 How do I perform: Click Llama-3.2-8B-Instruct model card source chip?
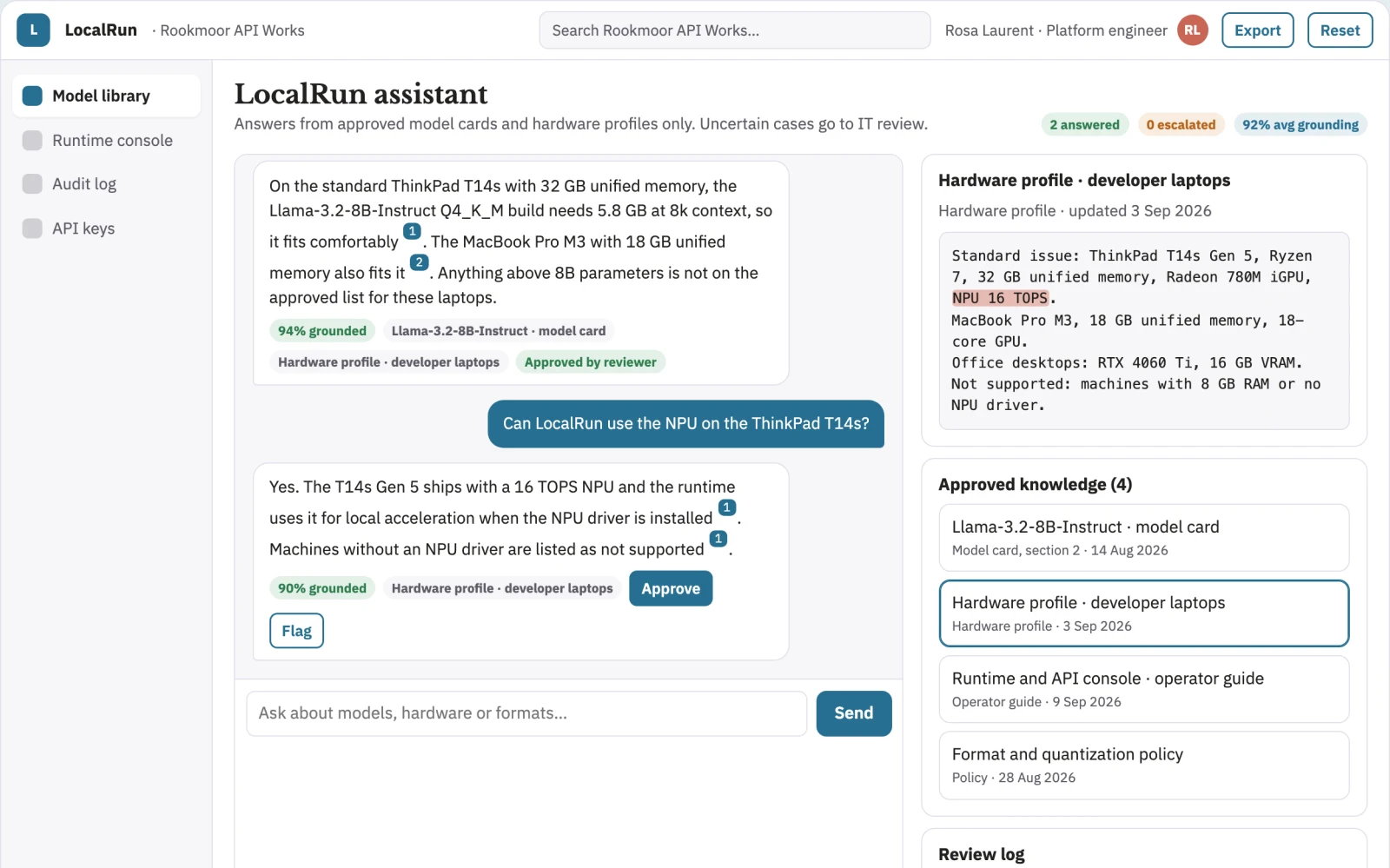(499, 331)
